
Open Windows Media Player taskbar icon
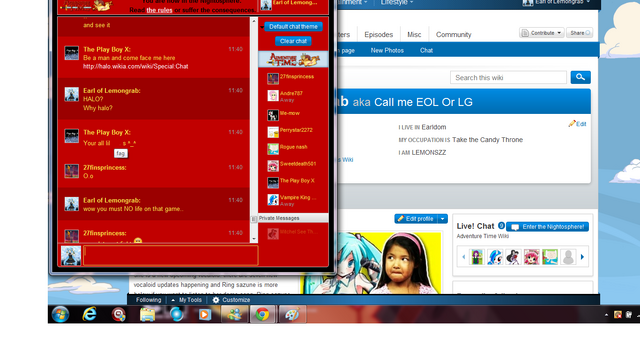(x=205, y=315)
